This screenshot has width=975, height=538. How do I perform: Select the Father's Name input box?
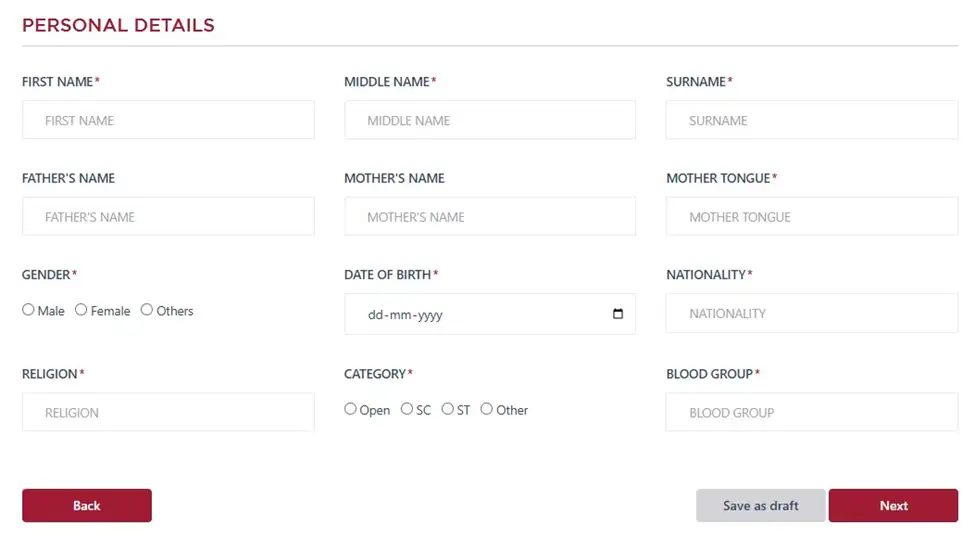click(168, 216)
